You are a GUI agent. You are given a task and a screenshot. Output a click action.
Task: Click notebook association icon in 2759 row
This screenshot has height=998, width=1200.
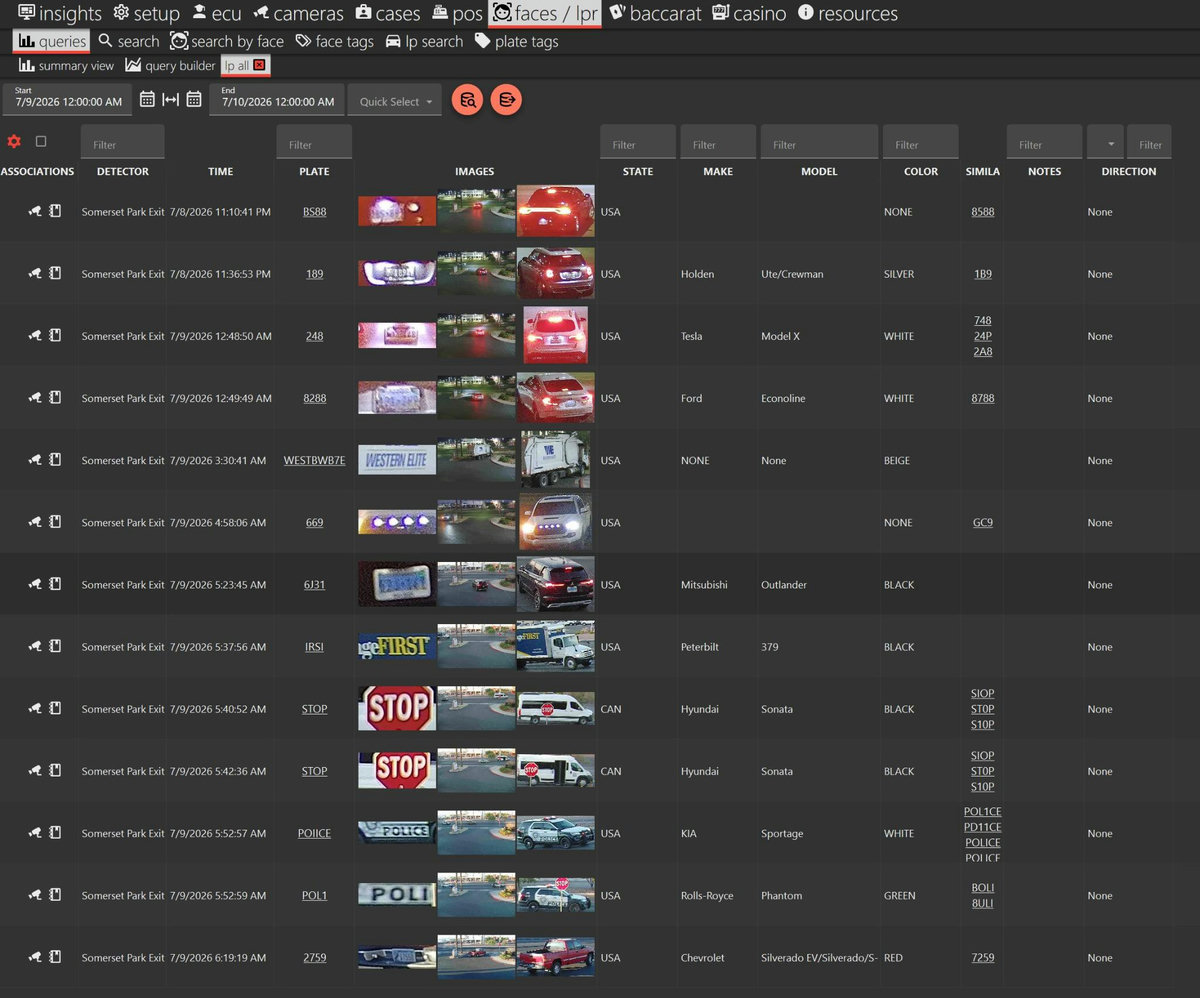pyautogui.click(x=55, y=957)
